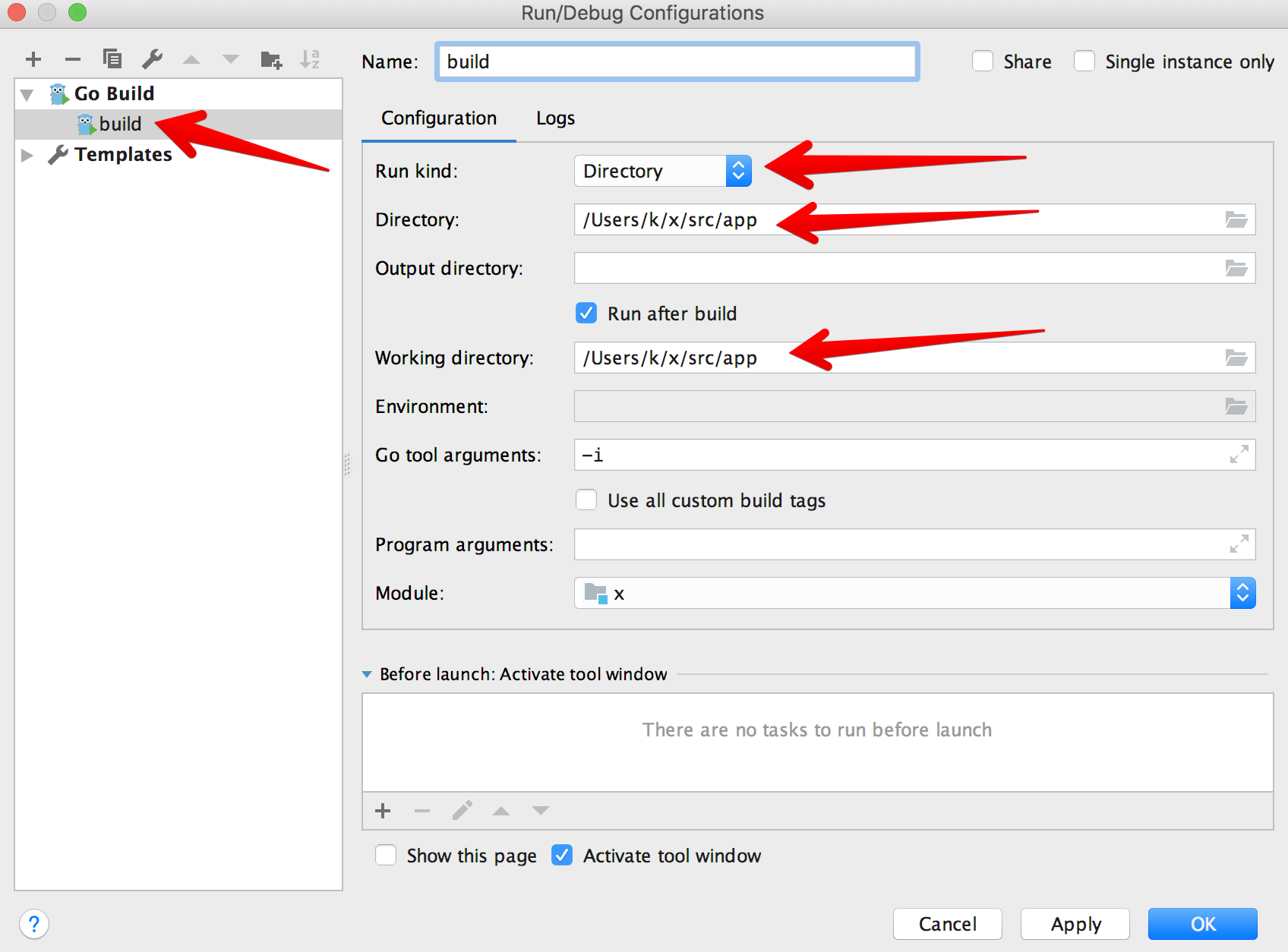
Task: Switch to the Logs tab
Action: 555,118
